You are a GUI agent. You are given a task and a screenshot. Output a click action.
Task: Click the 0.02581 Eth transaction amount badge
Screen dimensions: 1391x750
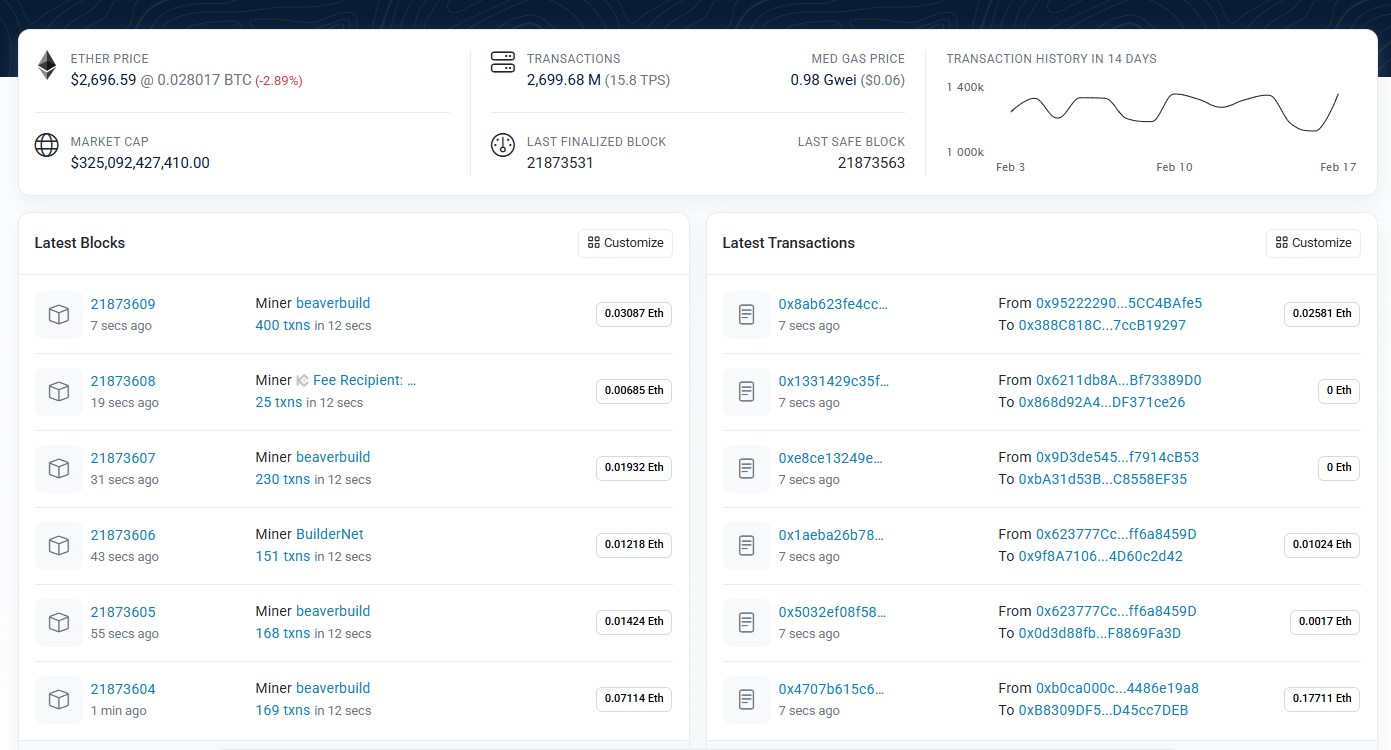coord(1323,314)
